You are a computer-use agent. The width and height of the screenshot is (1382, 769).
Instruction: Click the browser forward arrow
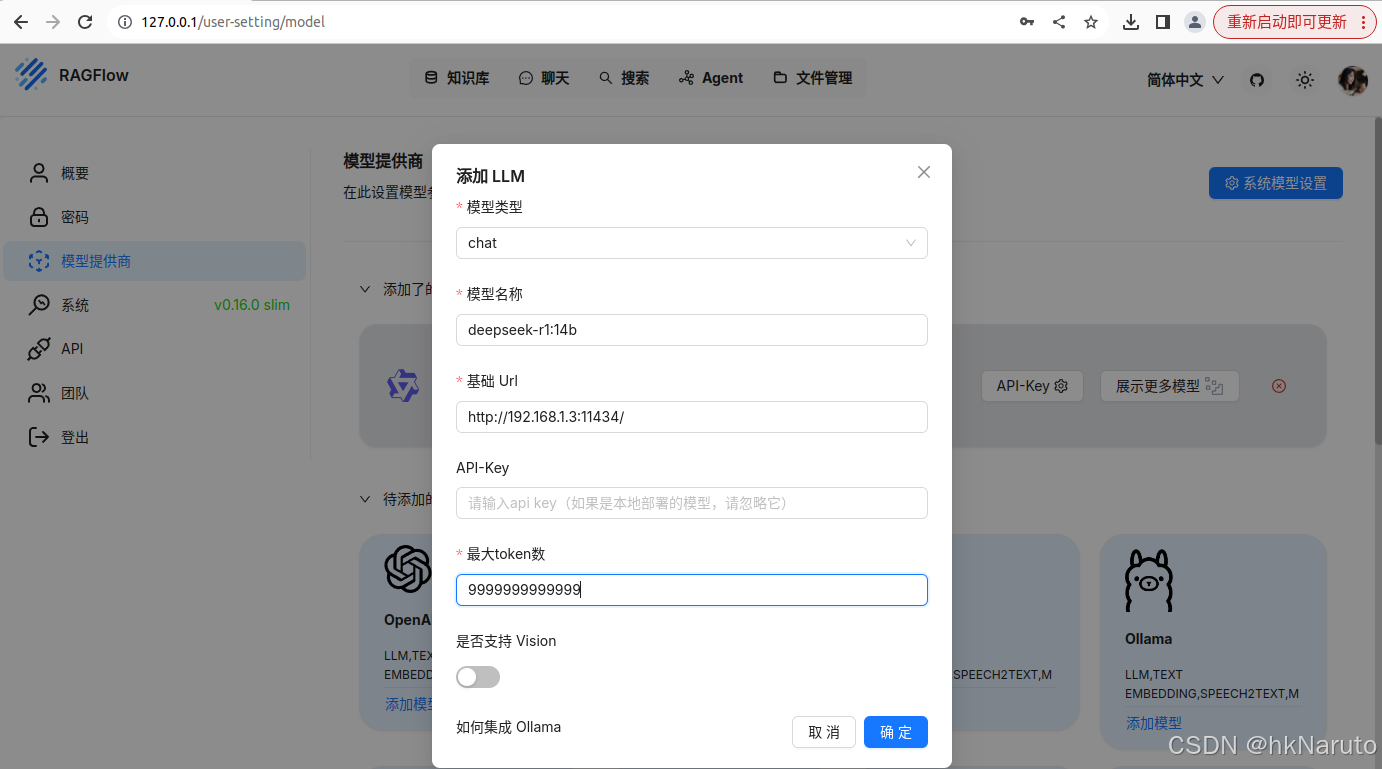click(53, 22)
